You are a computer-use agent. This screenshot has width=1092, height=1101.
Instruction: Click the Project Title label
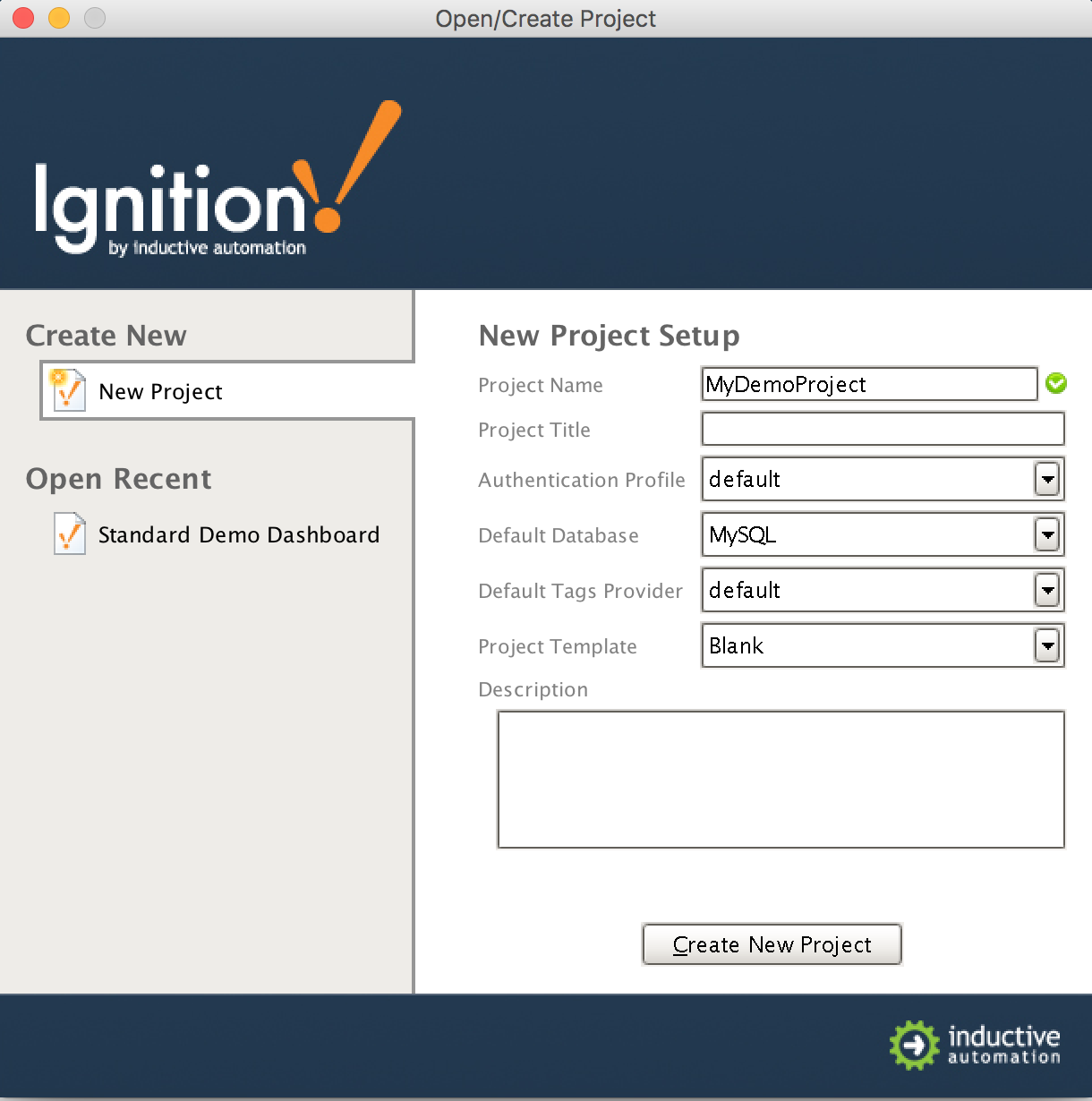tap(534, 431)
